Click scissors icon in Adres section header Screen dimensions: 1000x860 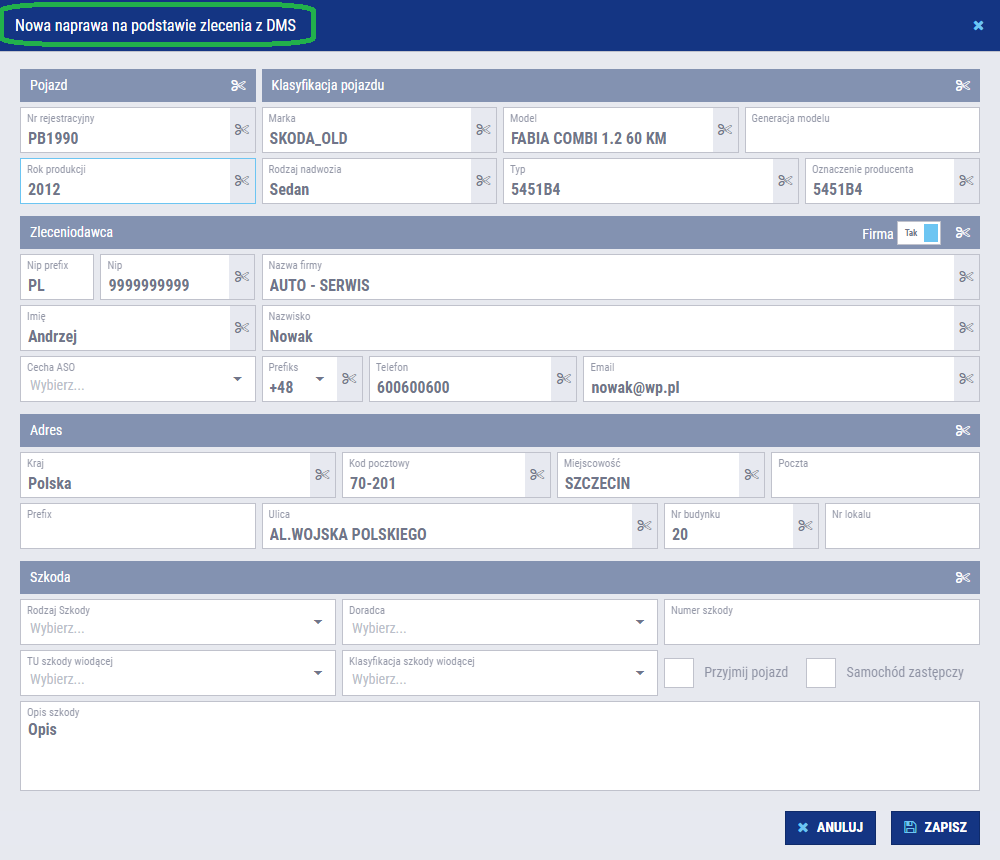coord(962,431)
